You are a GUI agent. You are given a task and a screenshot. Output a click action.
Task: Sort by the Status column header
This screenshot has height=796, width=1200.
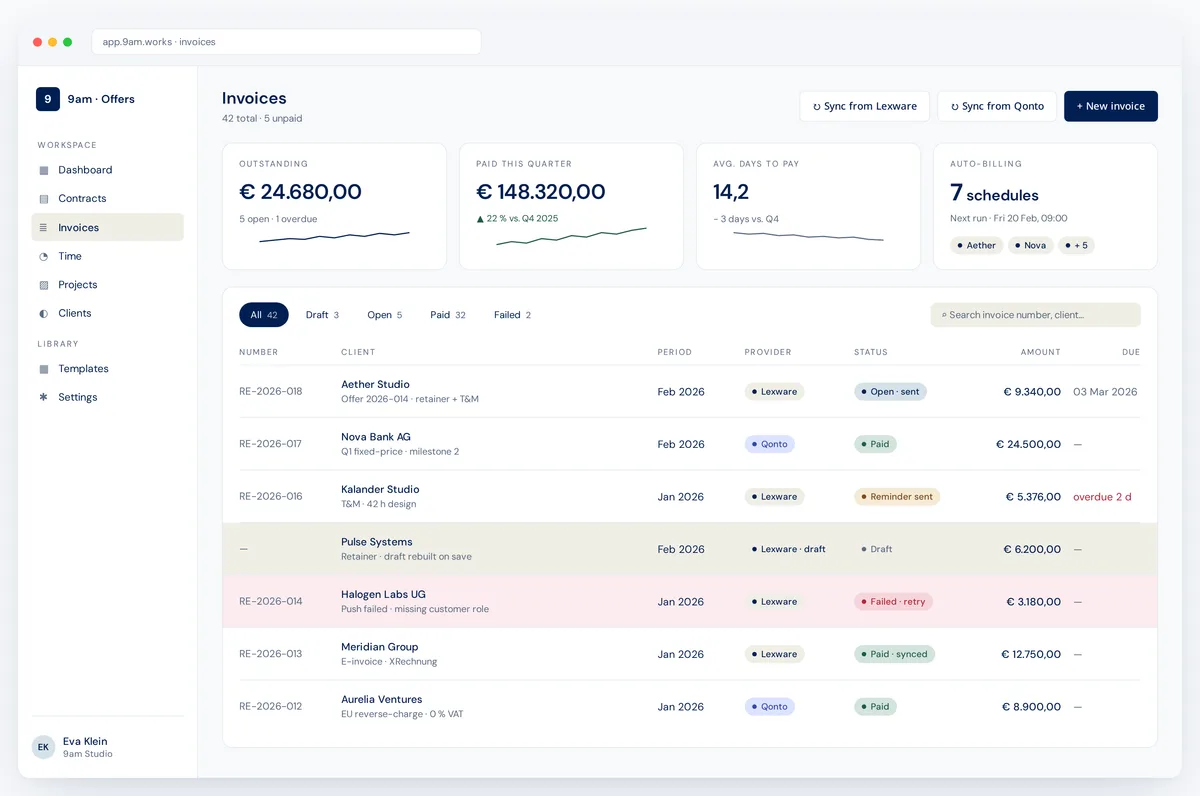[x=871, y=352]
